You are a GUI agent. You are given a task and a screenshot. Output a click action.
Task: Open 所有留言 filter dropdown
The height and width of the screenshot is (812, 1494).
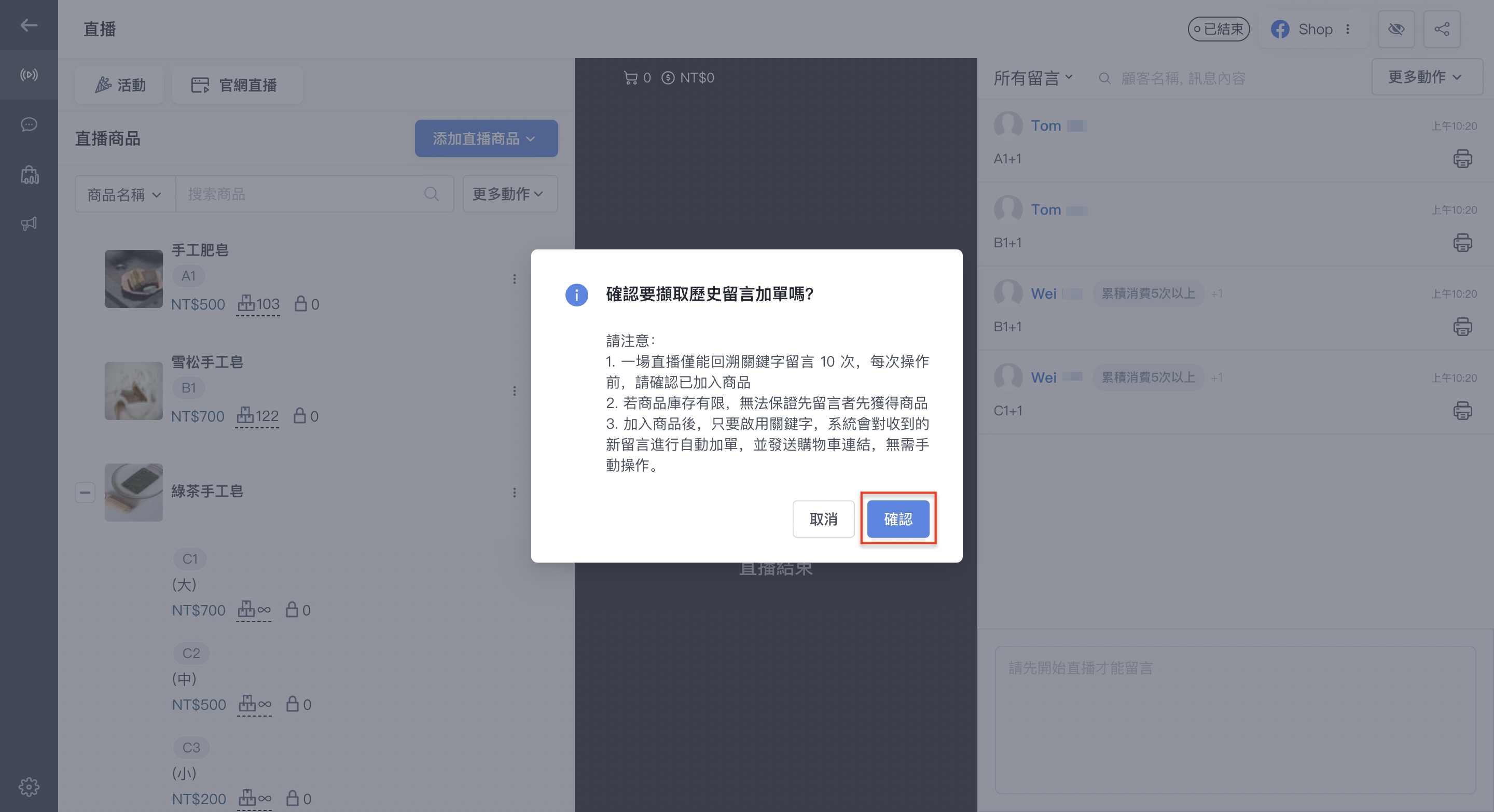point(1033,78)
